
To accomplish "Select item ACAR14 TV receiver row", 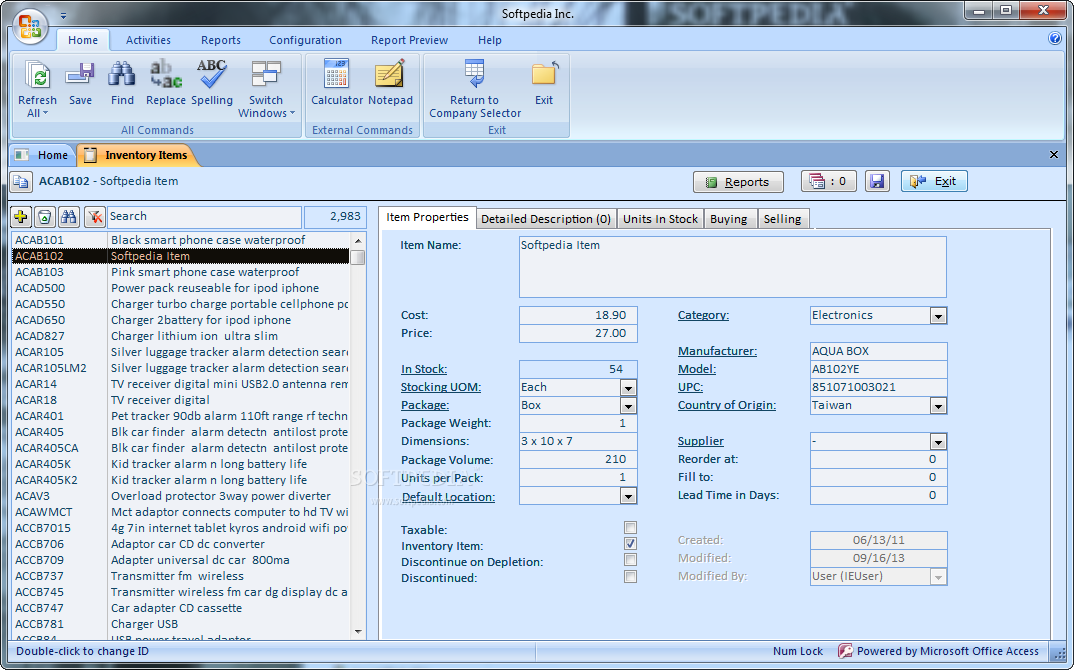I will click(x=181, y=384).
